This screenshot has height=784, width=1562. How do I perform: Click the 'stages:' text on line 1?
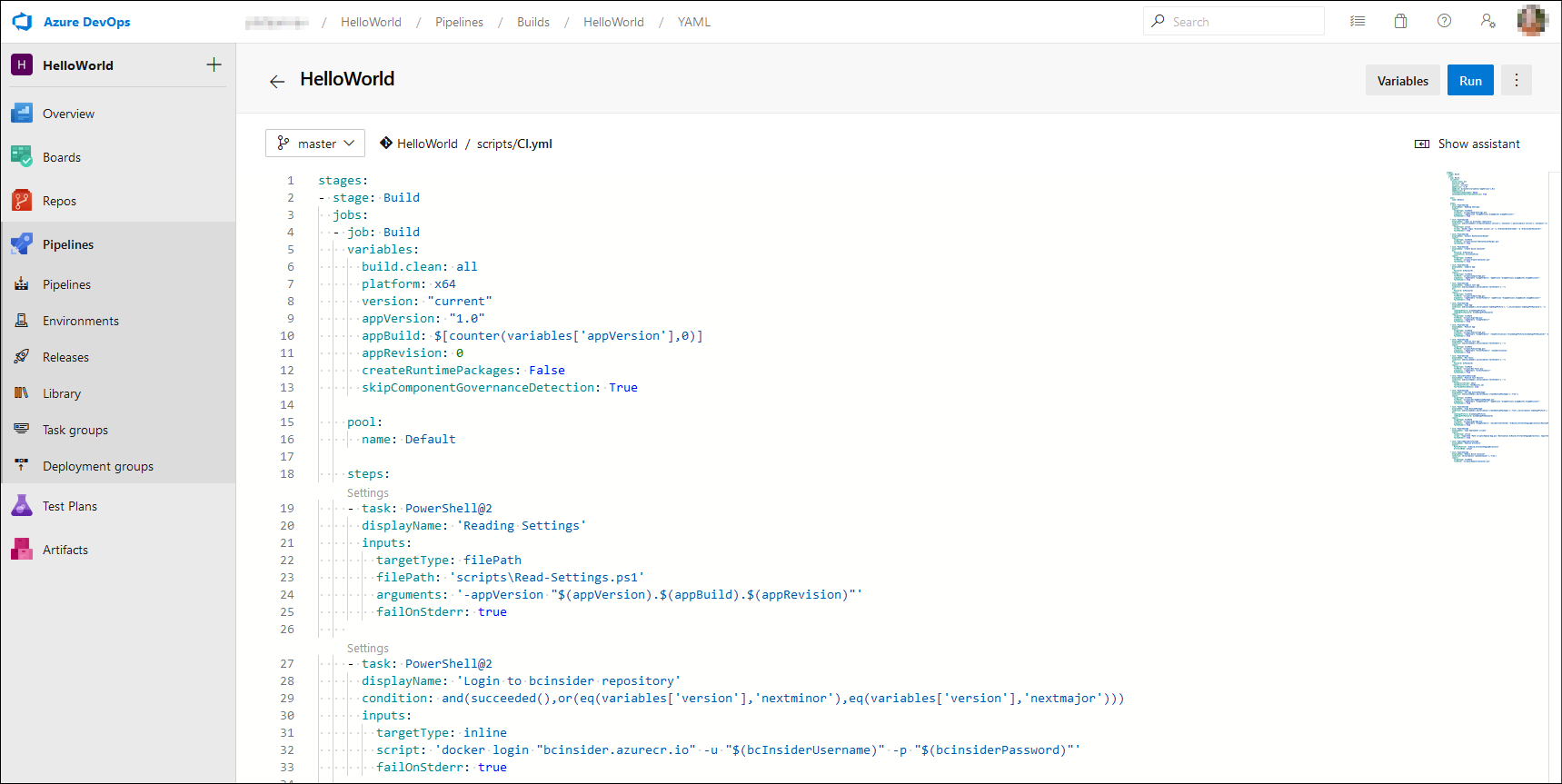(x=343, y=181)
